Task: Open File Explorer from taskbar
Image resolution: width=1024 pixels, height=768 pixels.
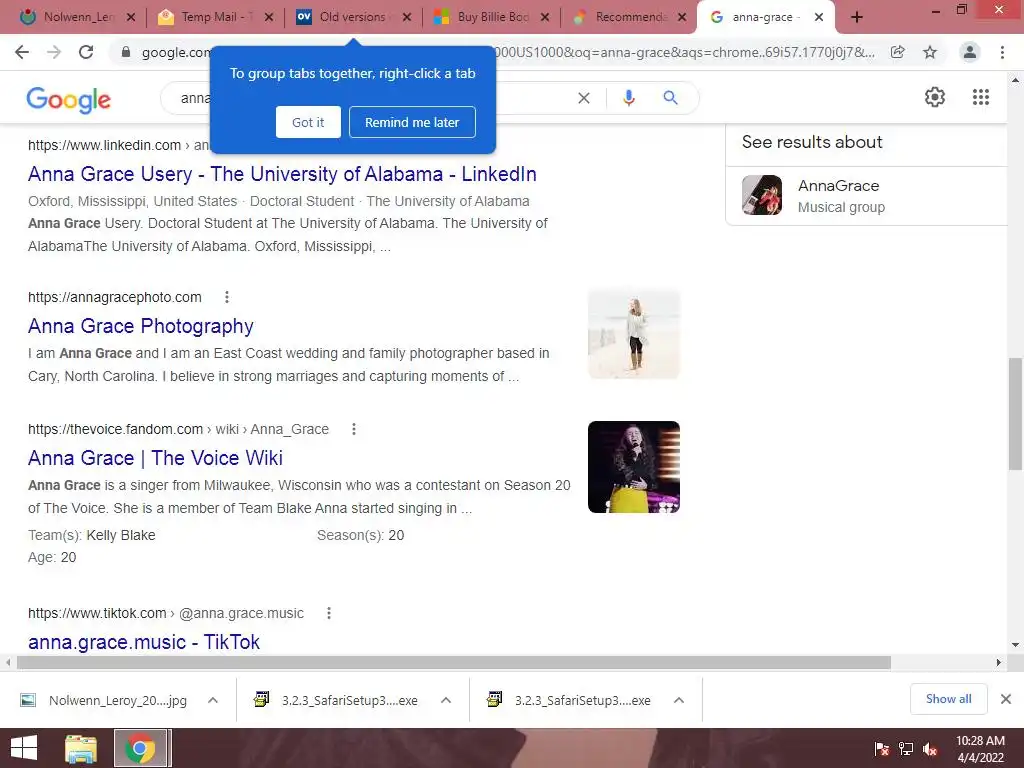Action: [80, 748]
